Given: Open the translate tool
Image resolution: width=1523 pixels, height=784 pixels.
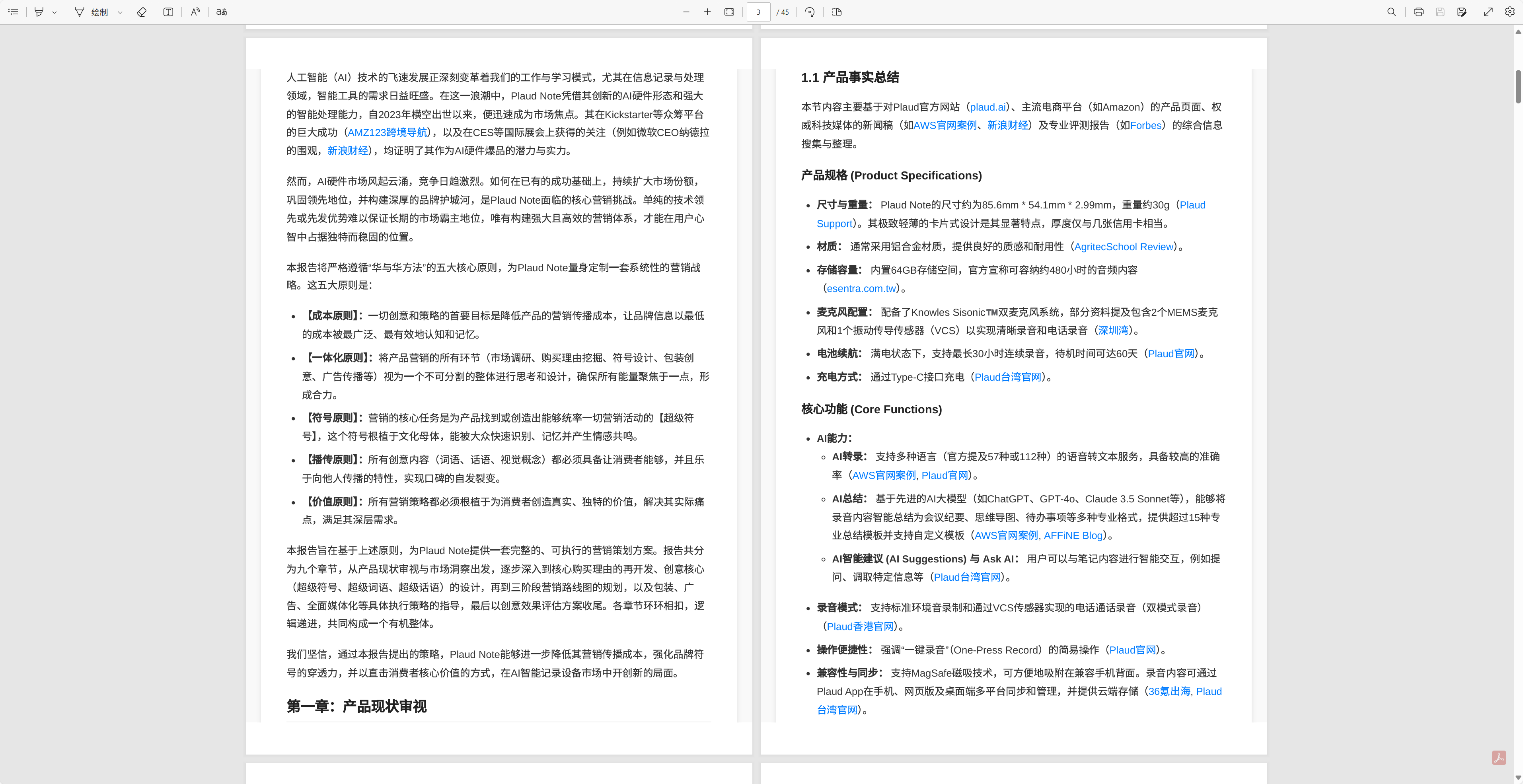Looking at the screenshot, I should [222, 12].
